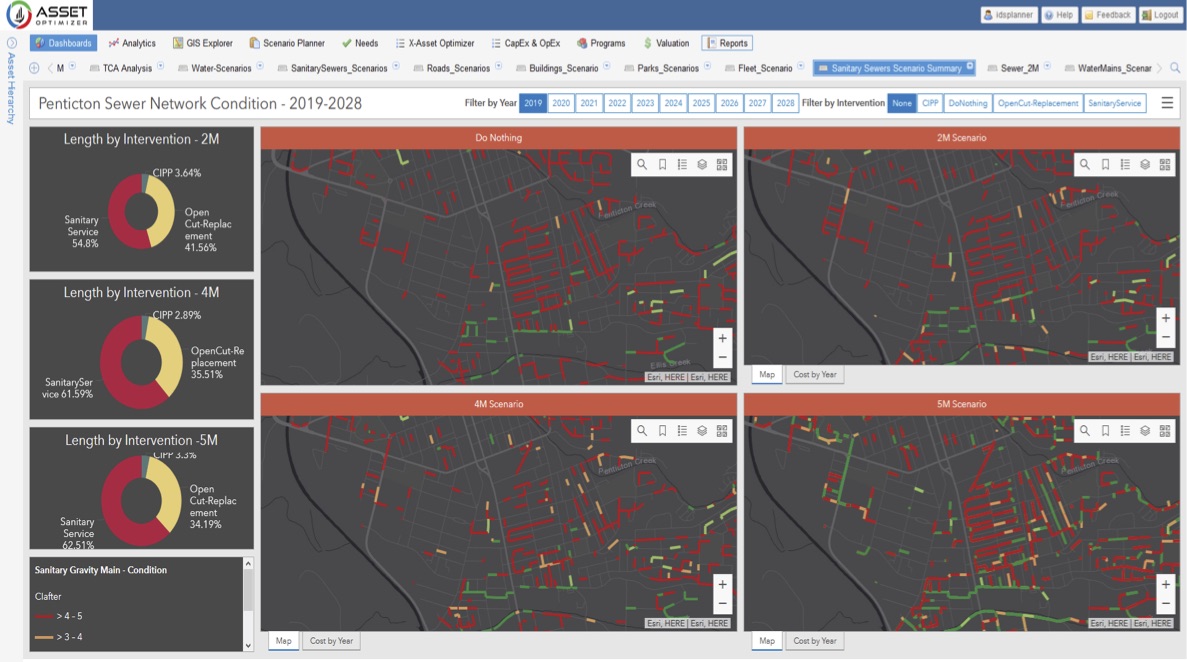This screenshot has height=662, width=1187.
Task: Filter by year 2024
Action: [x=673, y=103]
